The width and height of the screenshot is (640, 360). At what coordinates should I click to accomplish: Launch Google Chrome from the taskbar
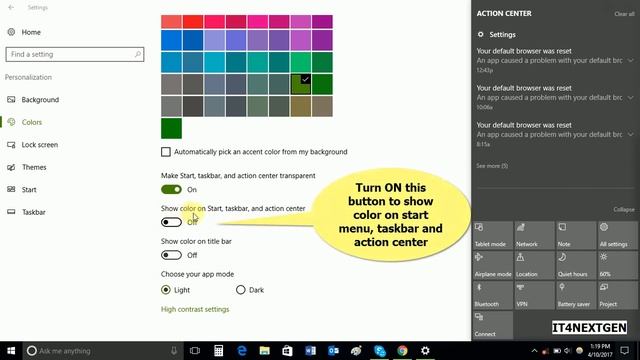(x=402, y=351)
